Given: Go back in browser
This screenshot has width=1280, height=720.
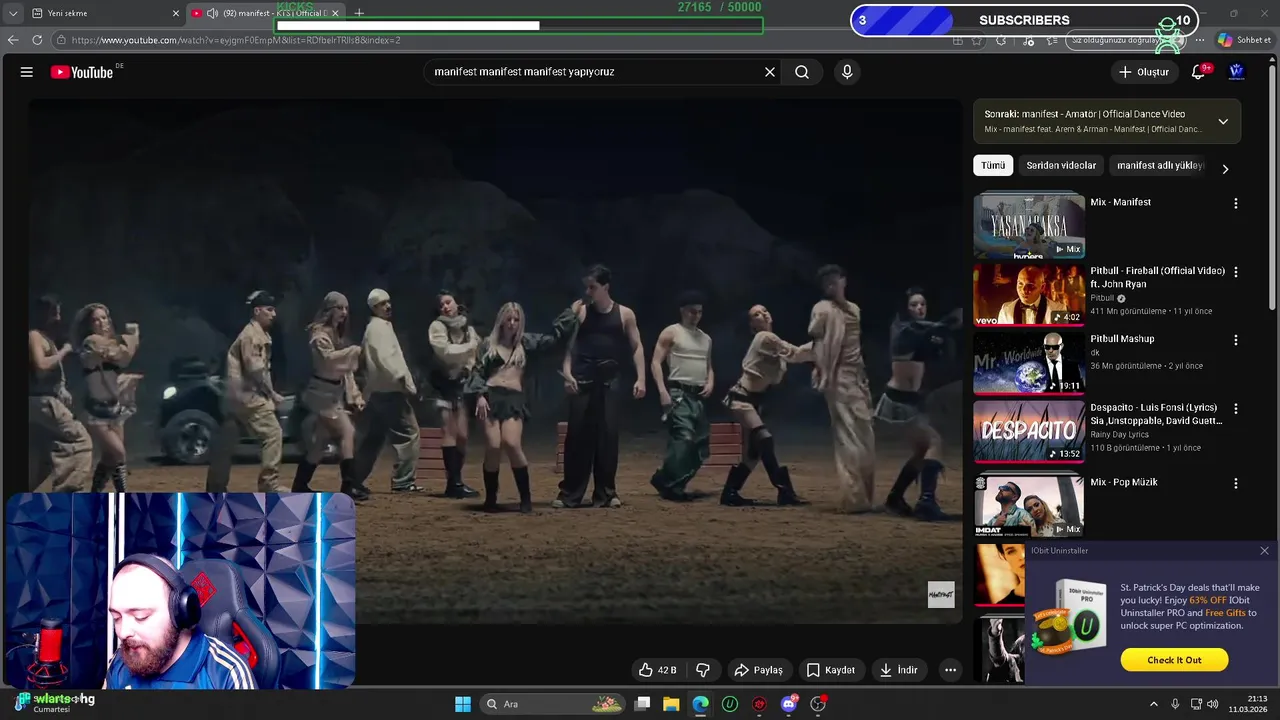Looking at the screenshot, I should pyautogui.click(x=13, y=40).
